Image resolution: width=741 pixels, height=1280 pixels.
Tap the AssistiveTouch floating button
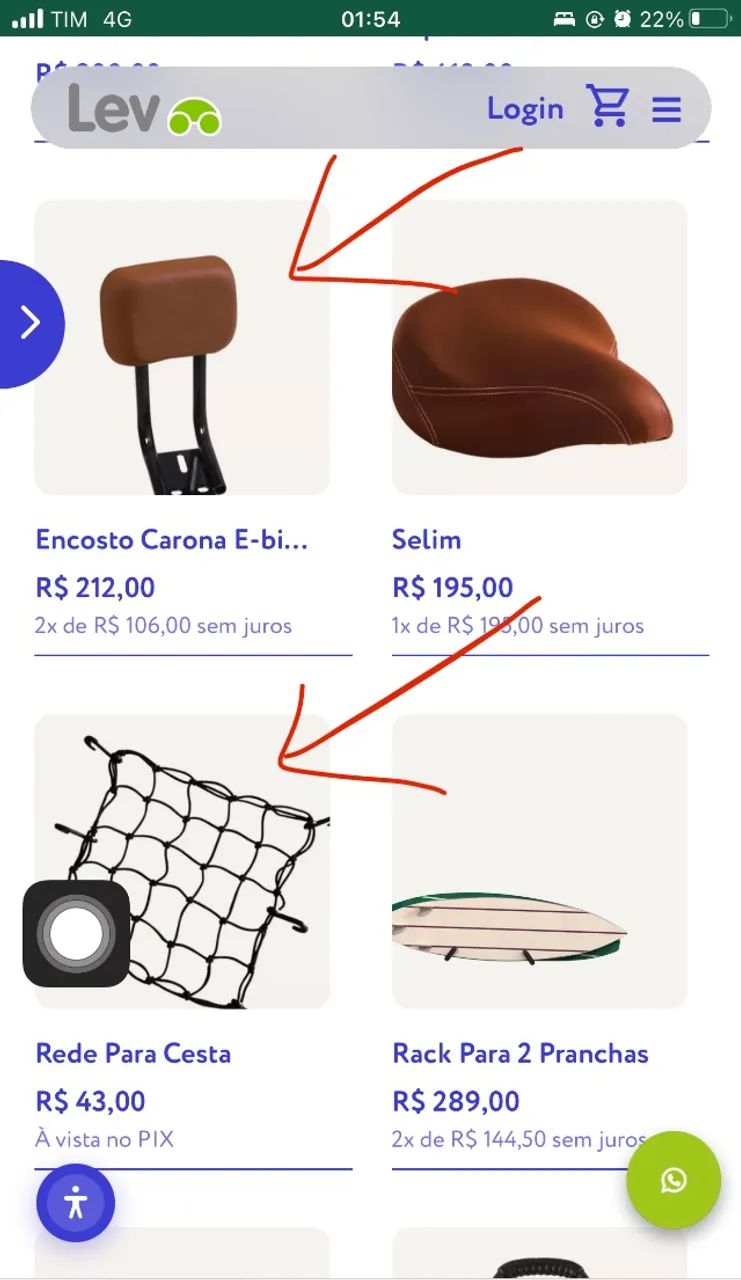click(x=77, y=933)
